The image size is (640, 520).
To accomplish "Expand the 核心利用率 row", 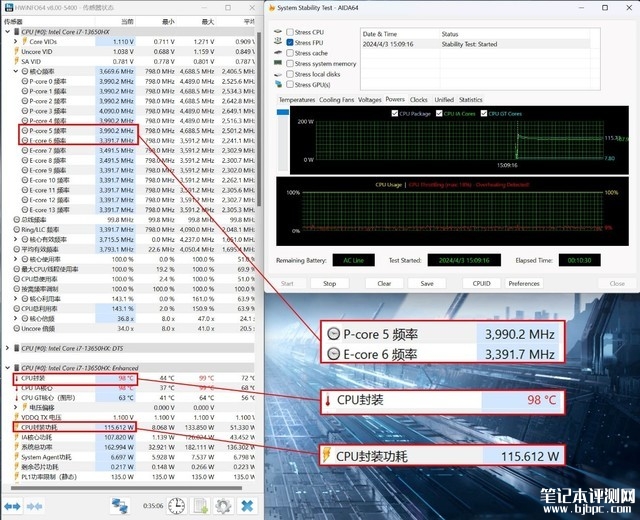I will pyautogui.click(x=16, y=298).
